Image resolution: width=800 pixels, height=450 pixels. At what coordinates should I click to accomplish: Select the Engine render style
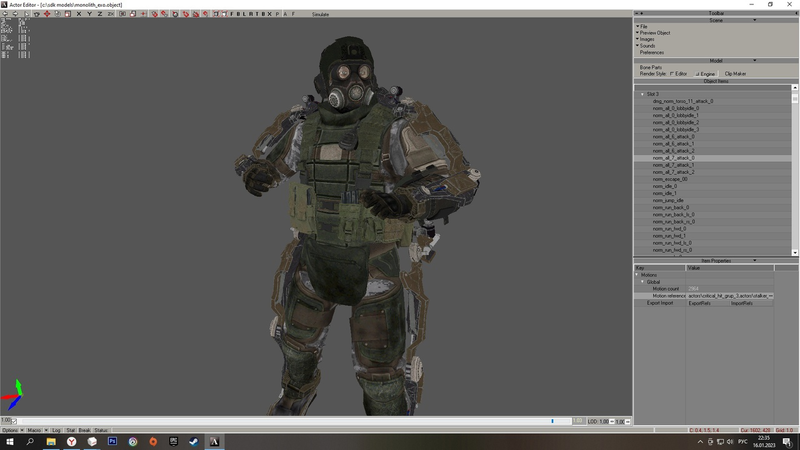tap(705, 74)
